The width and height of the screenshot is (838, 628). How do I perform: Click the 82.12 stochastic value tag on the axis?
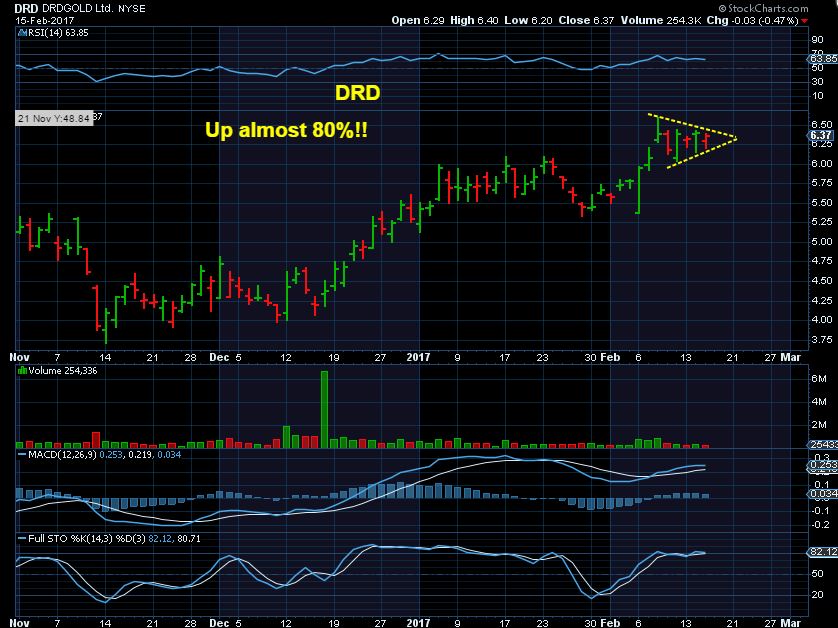[x=823, y=552]
